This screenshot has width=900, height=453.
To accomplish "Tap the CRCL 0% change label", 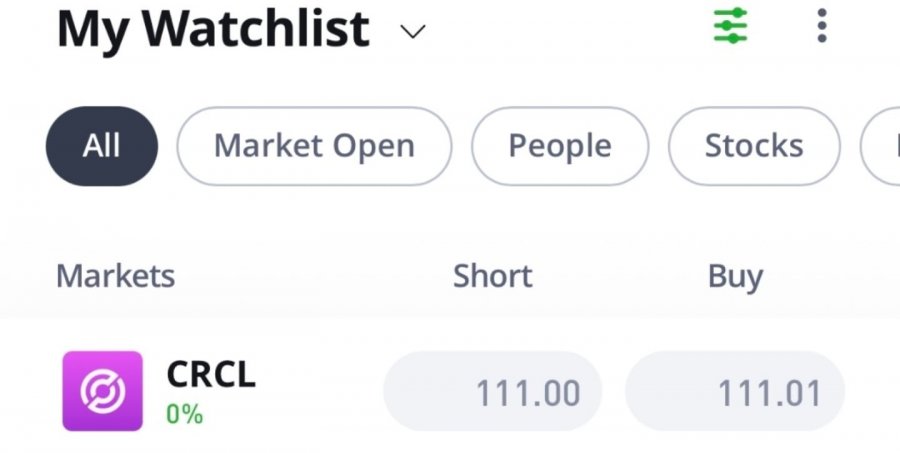I will point(184,413).
